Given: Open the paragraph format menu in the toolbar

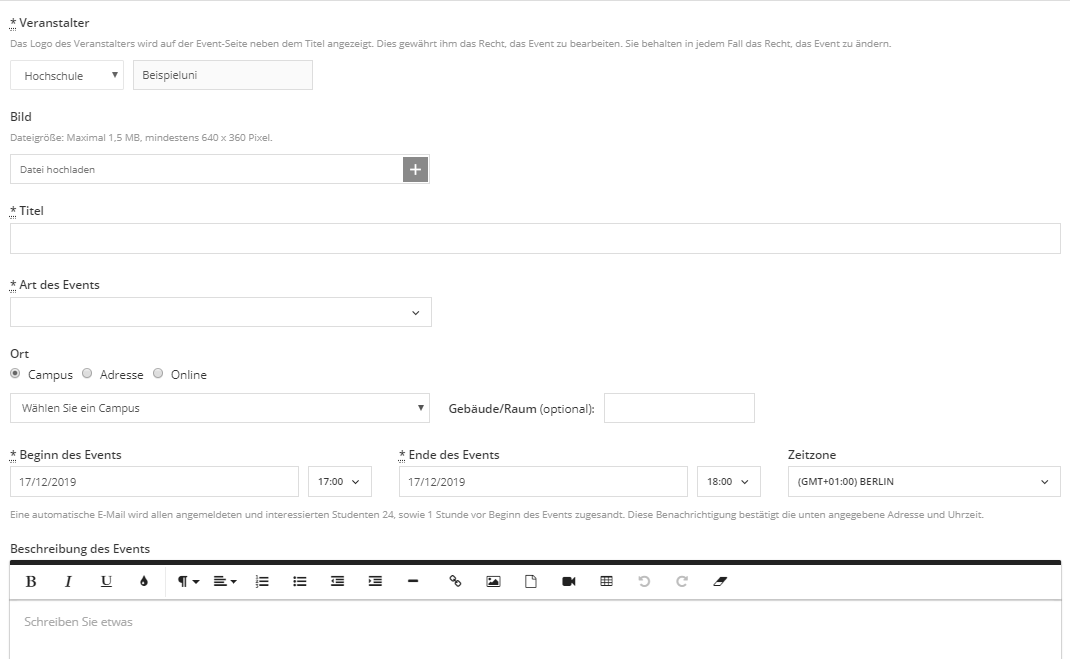Looking at the screenshot, I should (x=188, y=581).
